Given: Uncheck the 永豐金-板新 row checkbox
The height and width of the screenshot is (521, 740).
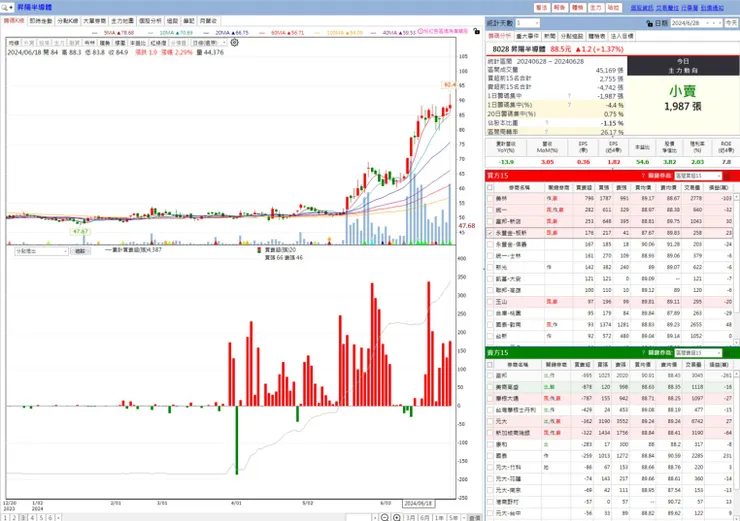Looking at the screenshot, I should click(490, 233).
